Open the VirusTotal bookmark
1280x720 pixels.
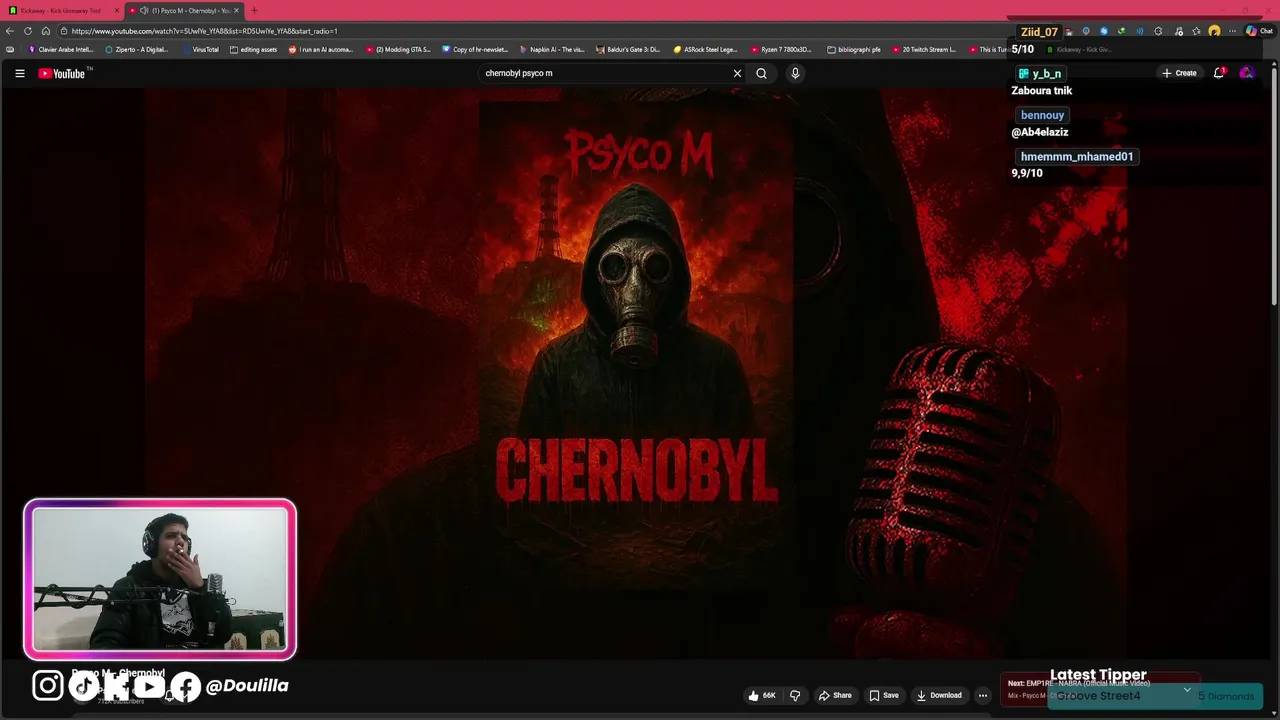[x=200, y=49]
